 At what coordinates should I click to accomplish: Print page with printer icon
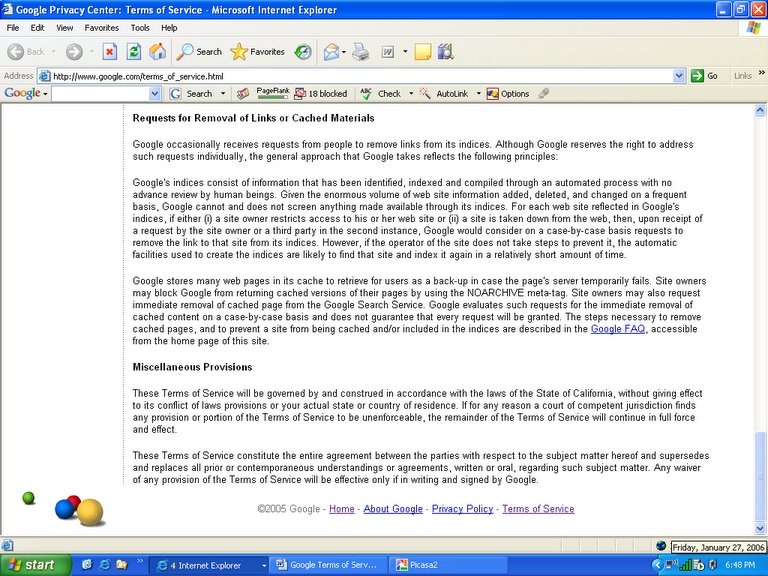point(360,51)
